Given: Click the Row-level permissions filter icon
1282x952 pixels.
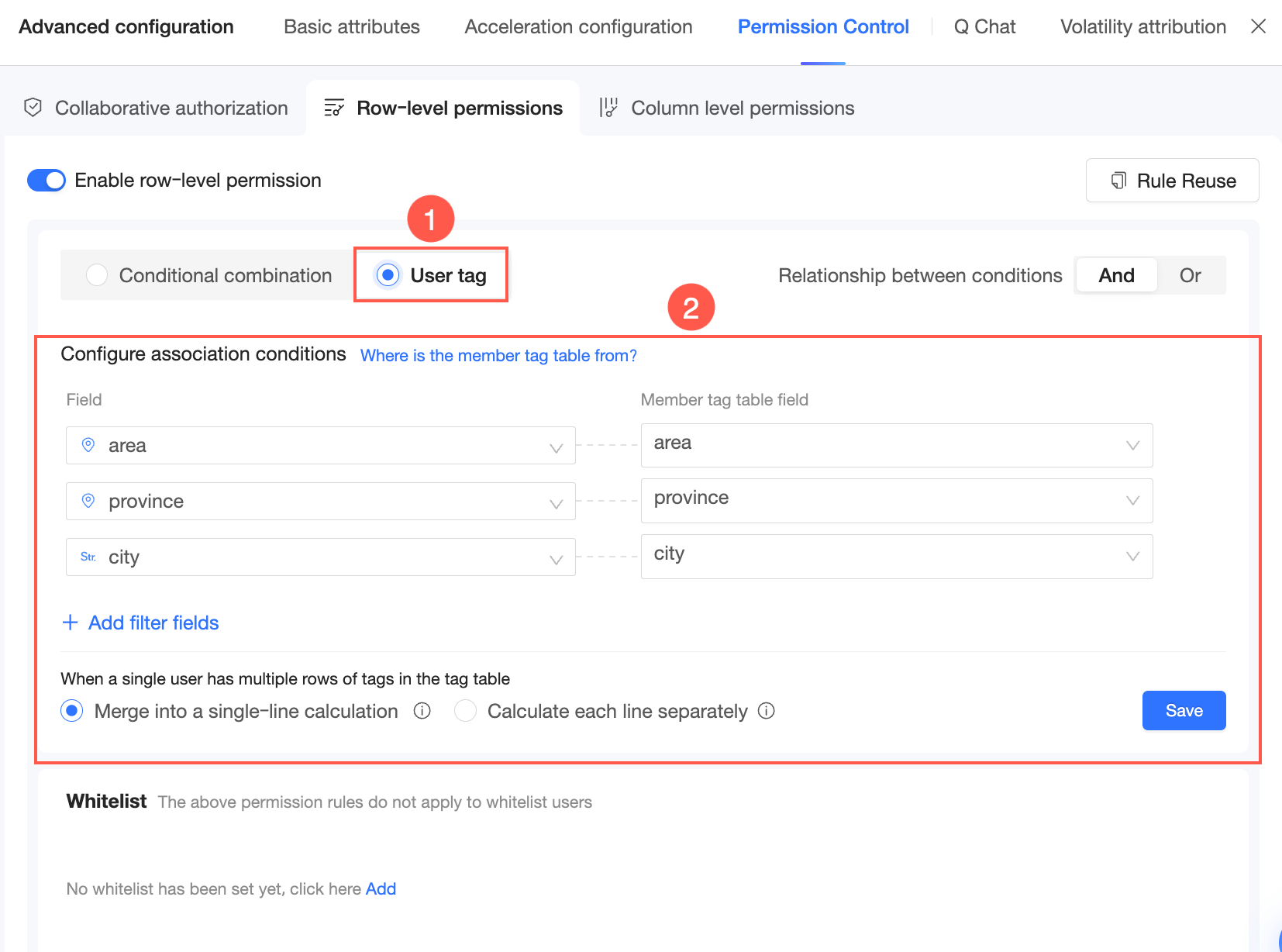Looking at the screenshot, I should pos(334,108).
